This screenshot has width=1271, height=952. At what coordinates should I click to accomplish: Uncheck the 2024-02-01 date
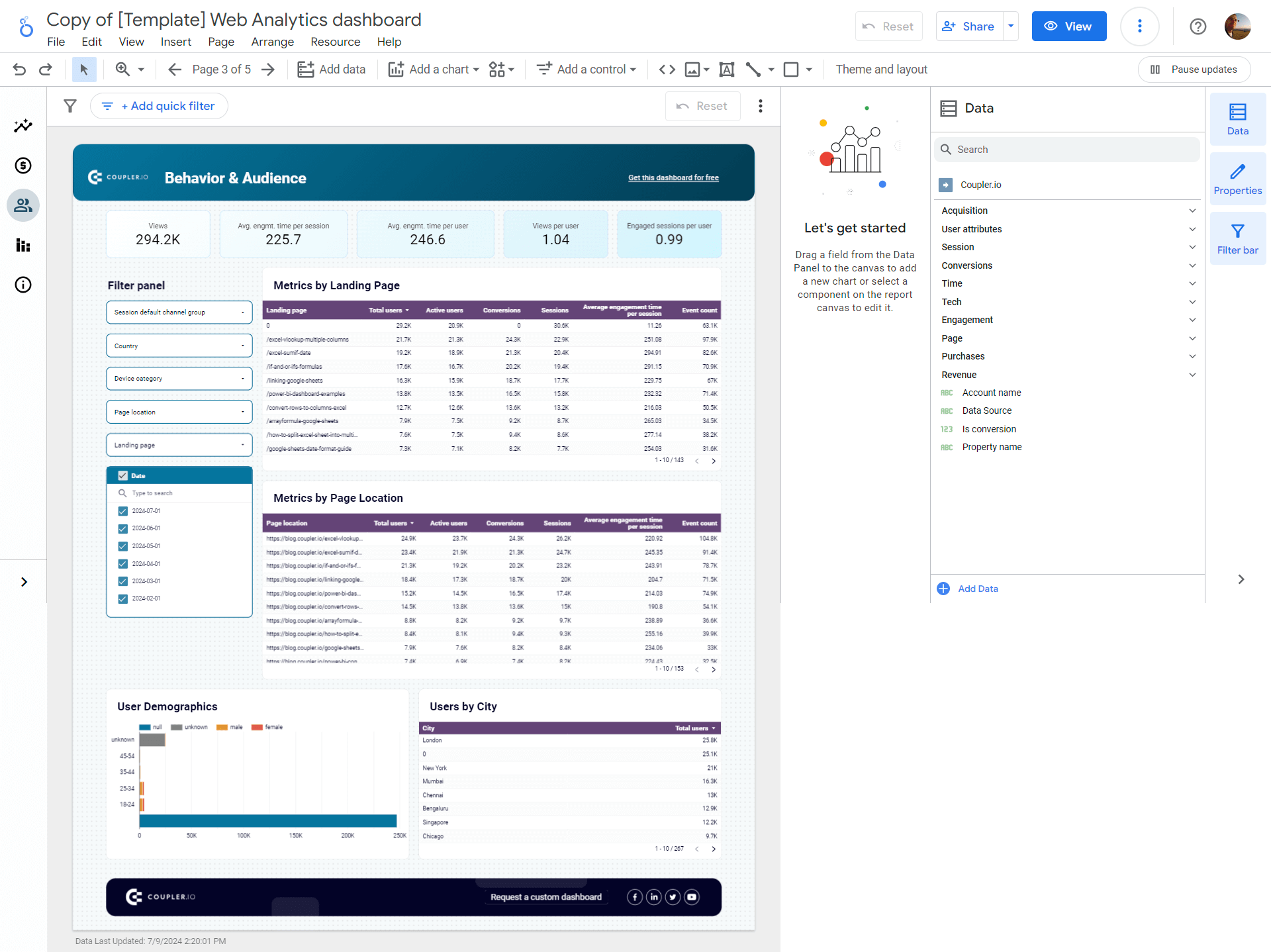[122, 598]
